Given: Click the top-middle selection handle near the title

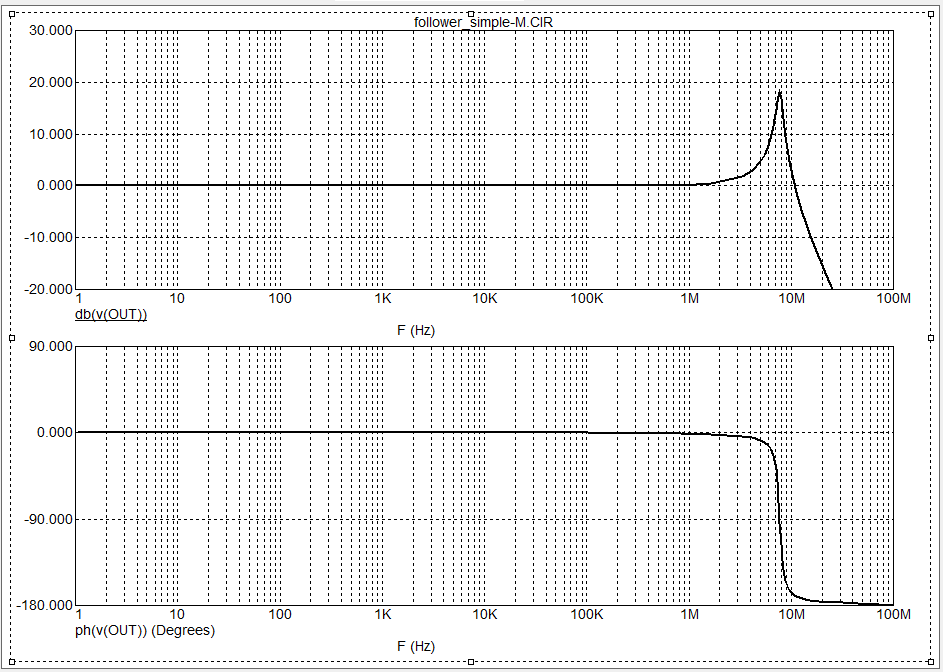Looking at the screenshot, I should [x=471, y=13].
